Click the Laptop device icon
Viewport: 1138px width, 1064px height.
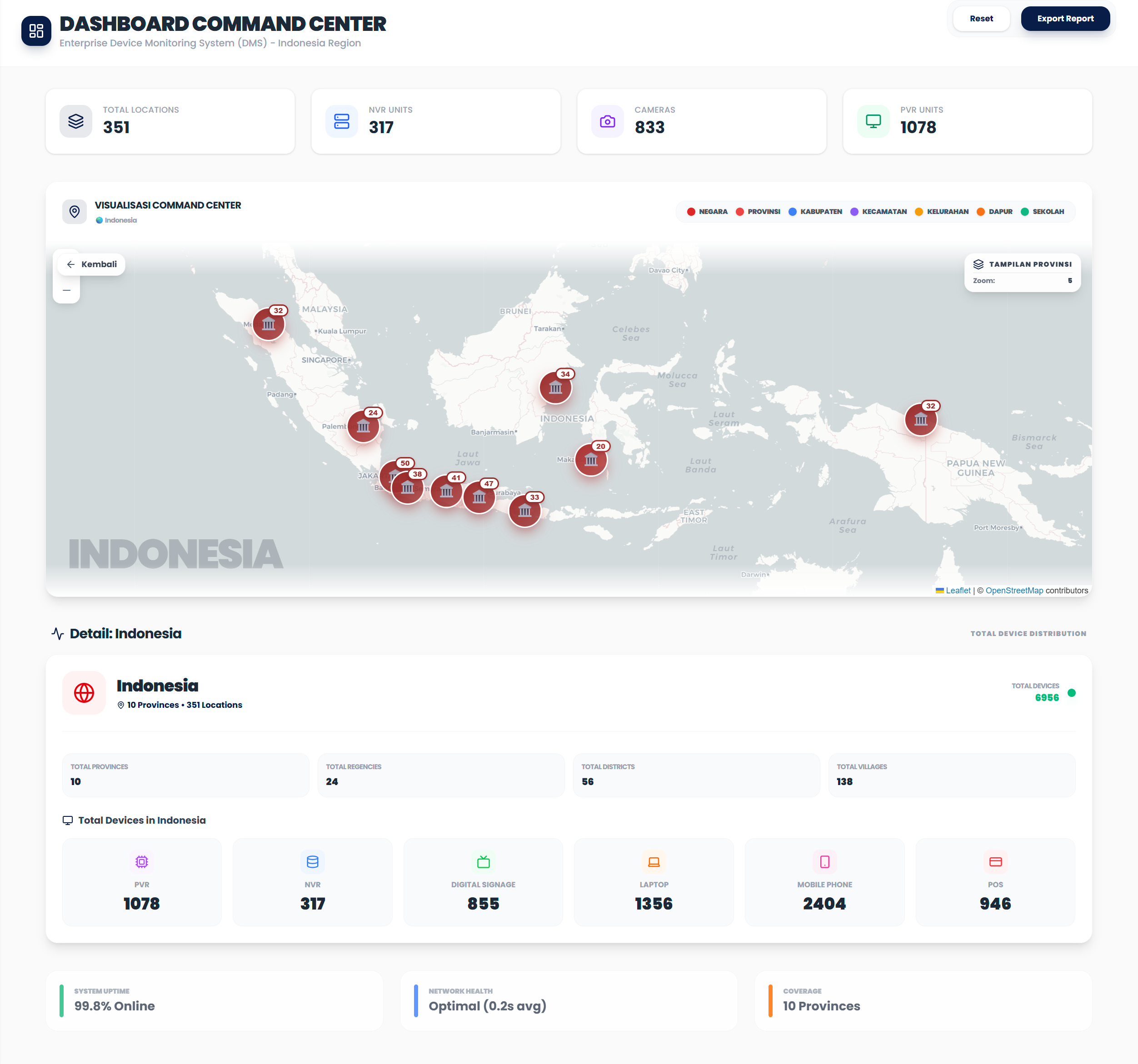[x=654, y=861]
